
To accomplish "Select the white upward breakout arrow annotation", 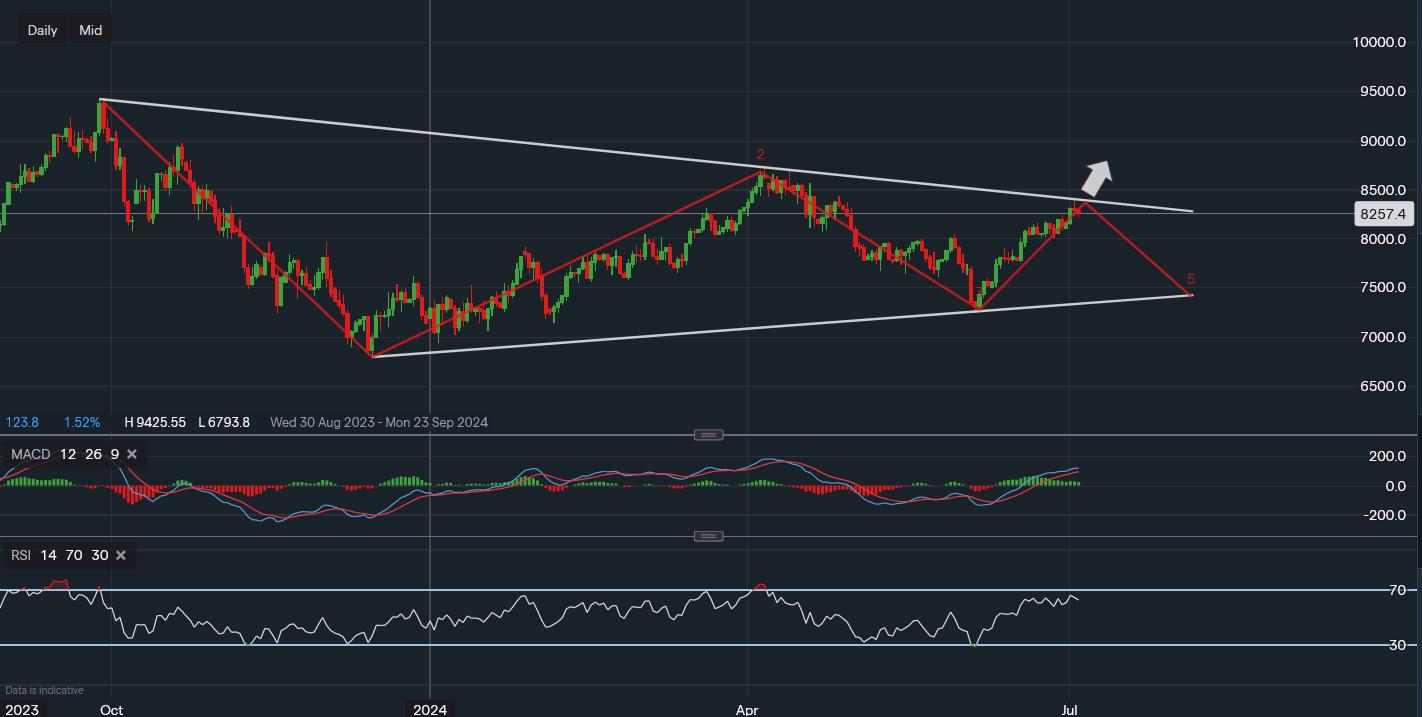I will pos(1096,177).
